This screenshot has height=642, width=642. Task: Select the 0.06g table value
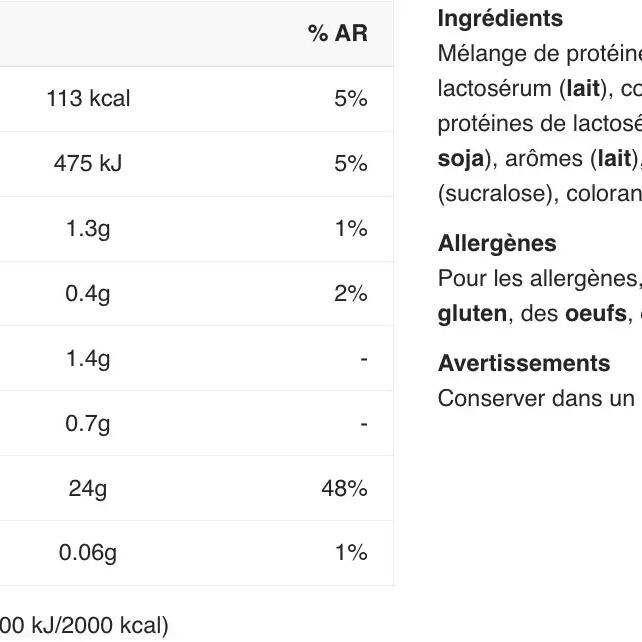[x=88, y=553]
